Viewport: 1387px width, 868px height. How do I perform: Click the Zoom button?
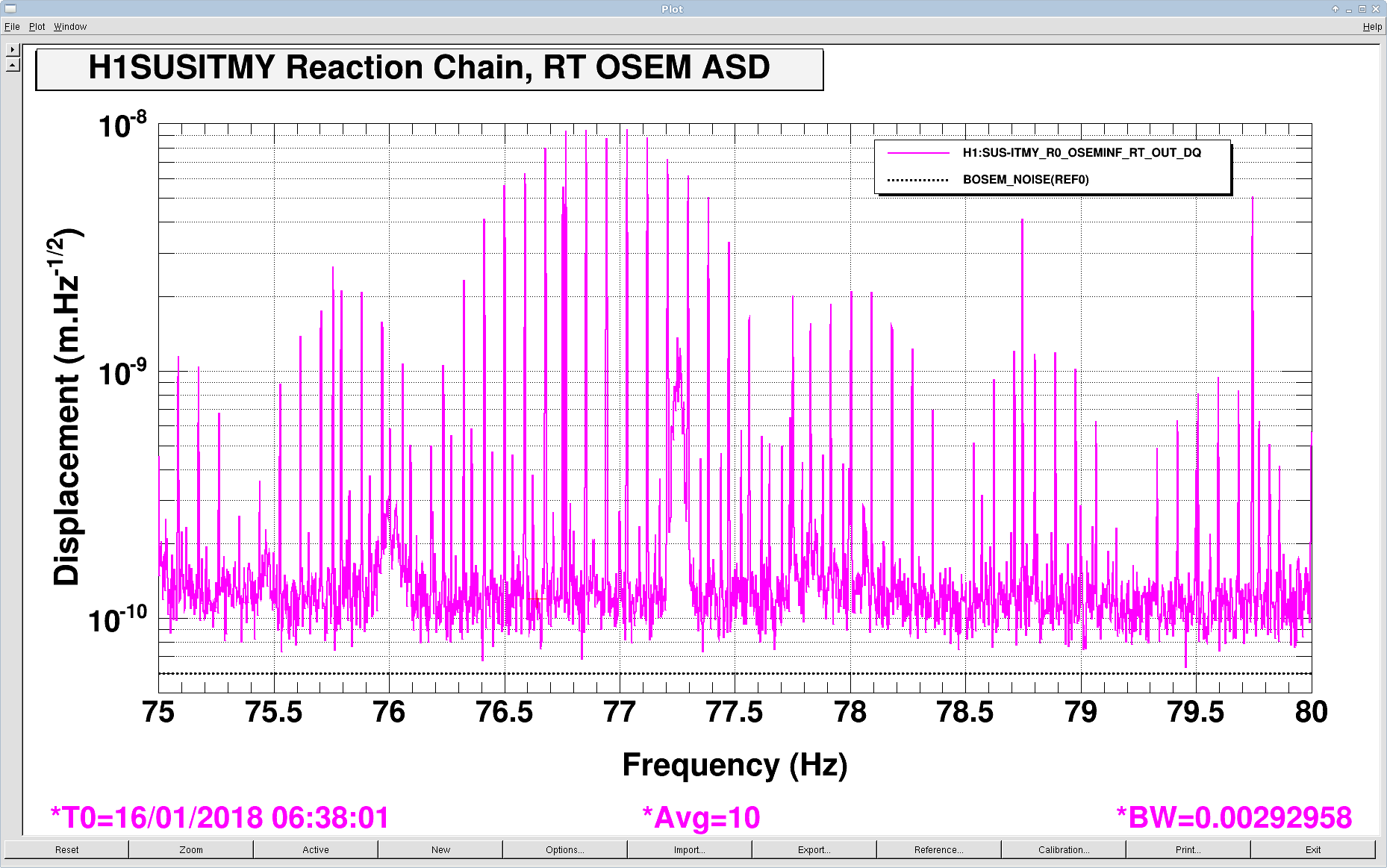tap(191, 849)
